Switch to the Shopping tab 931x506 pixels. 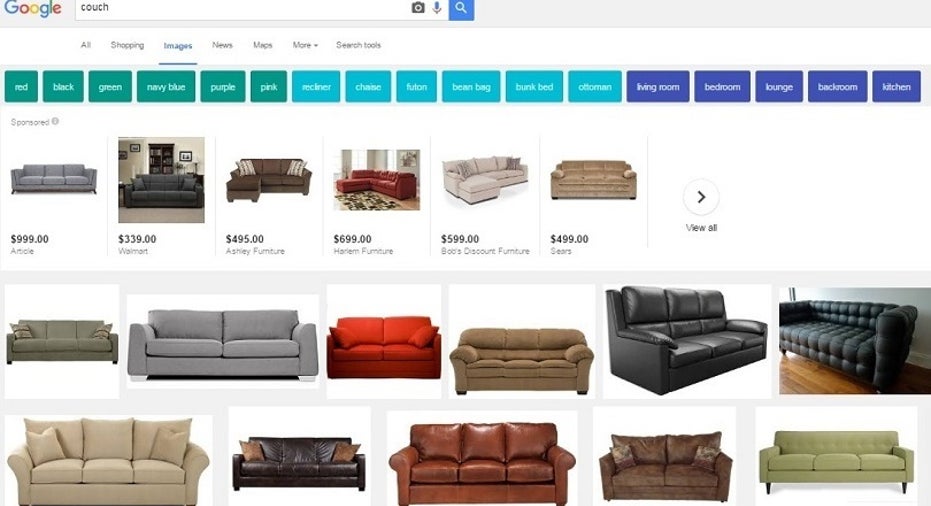pyautogui.click(x=127, y=45)
